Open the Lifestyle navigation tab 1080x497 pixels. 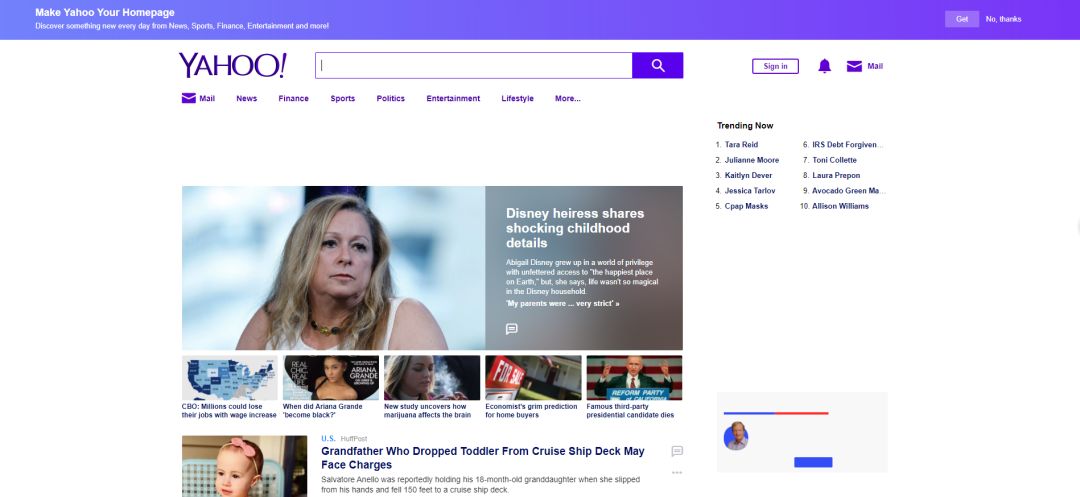click(517, 98)
